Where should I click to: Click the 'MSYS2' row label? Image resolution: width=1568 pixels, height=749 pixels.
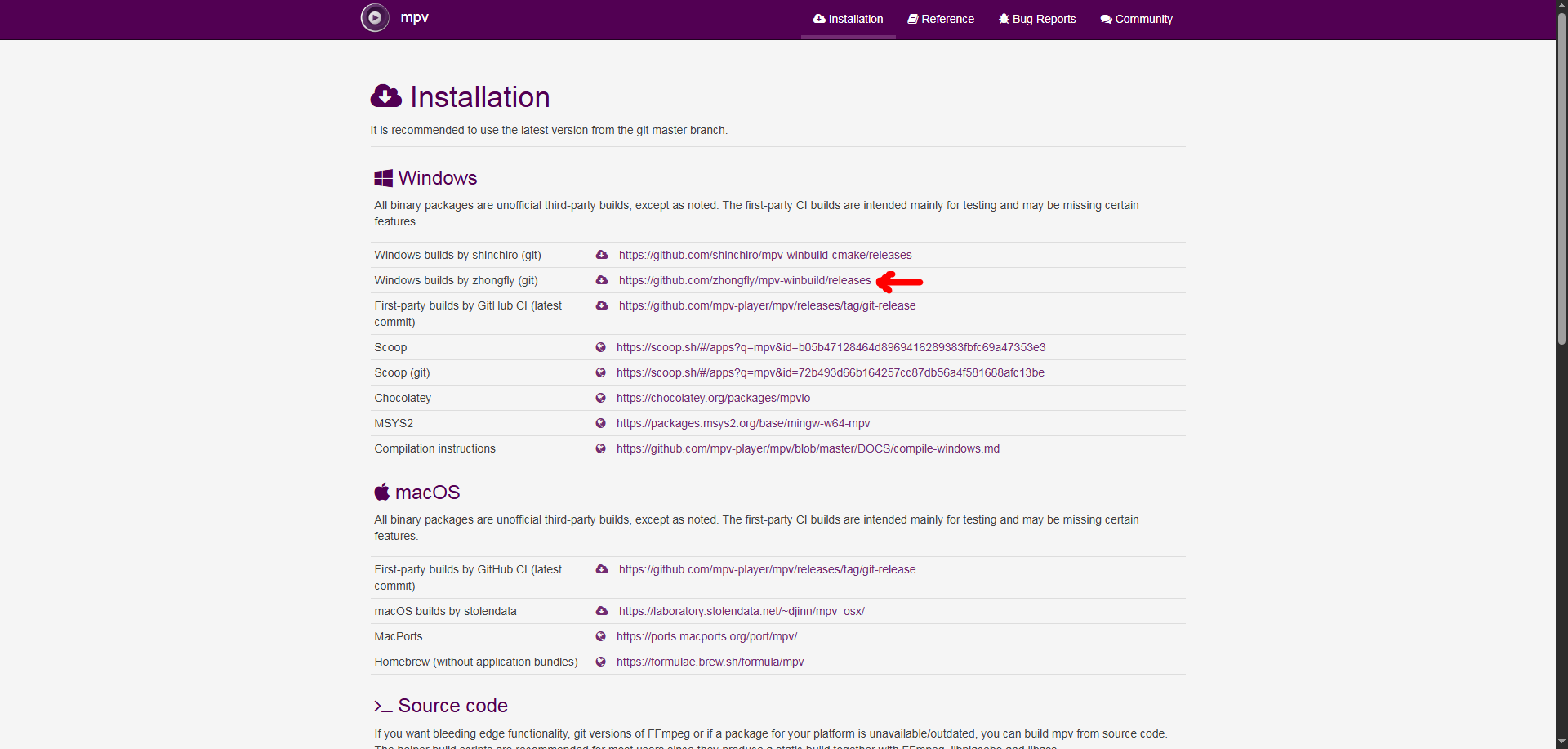394,423
